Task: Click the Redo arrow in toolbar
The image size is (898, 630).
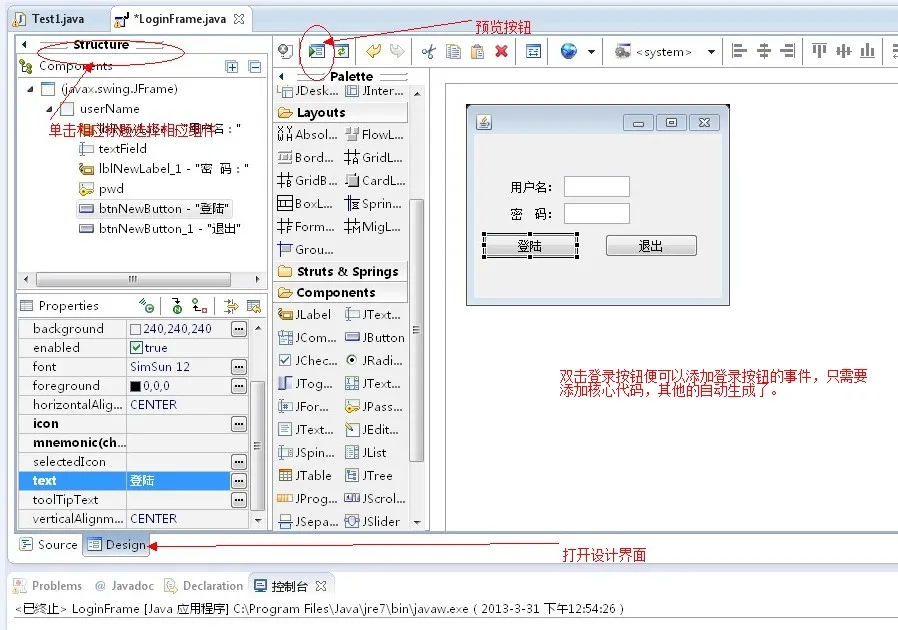Action: (396, 52)
